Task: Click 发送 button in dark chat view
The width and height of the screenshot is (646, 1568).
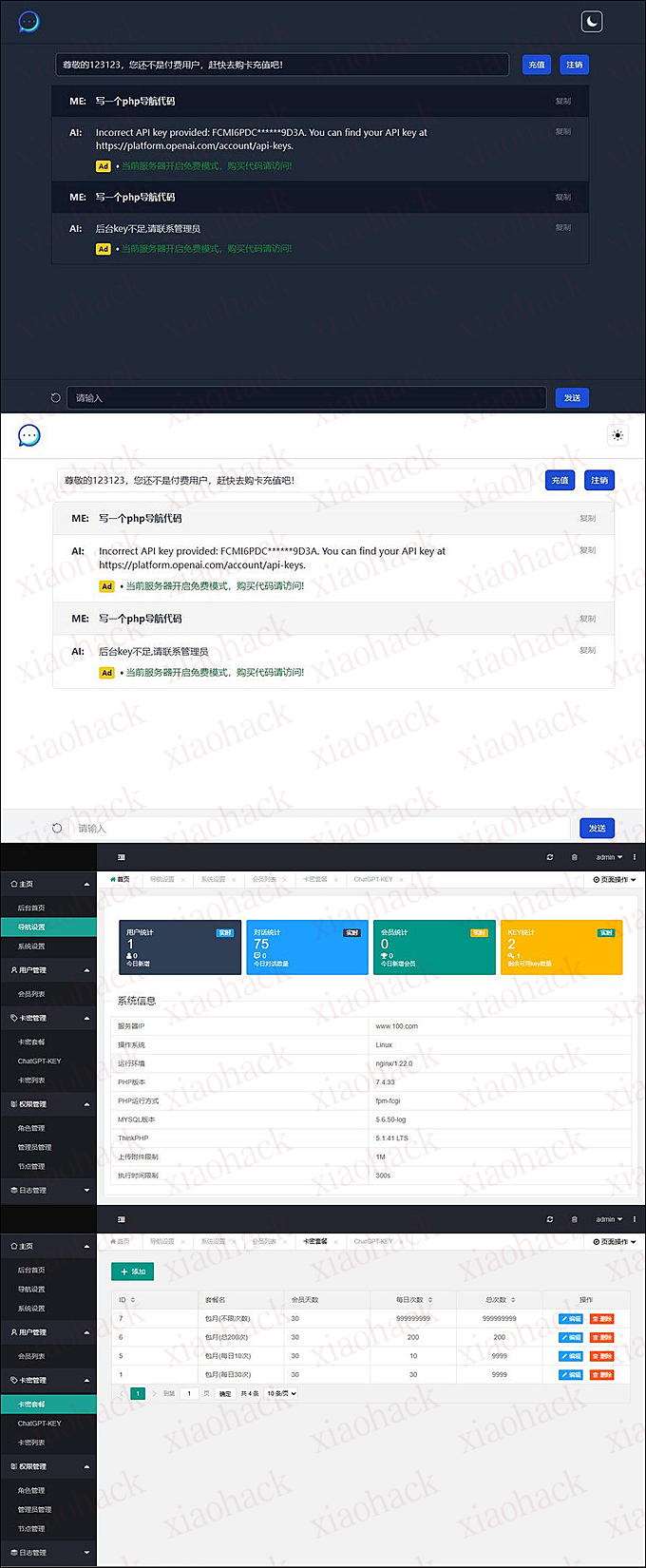Action: (x=572, y=398)
